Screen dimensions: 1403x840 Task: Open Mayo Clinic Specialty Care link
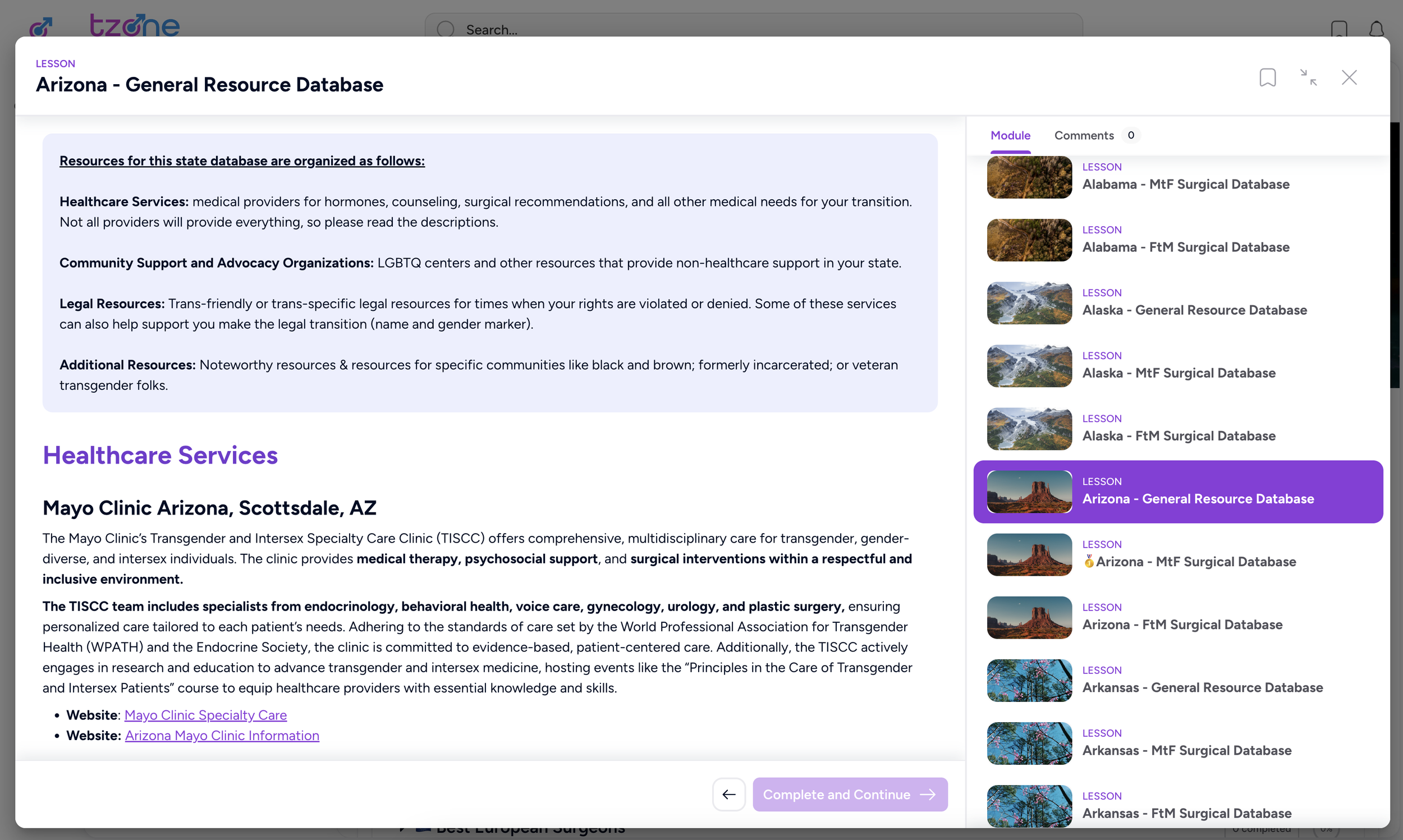click(x=205, y=715)
